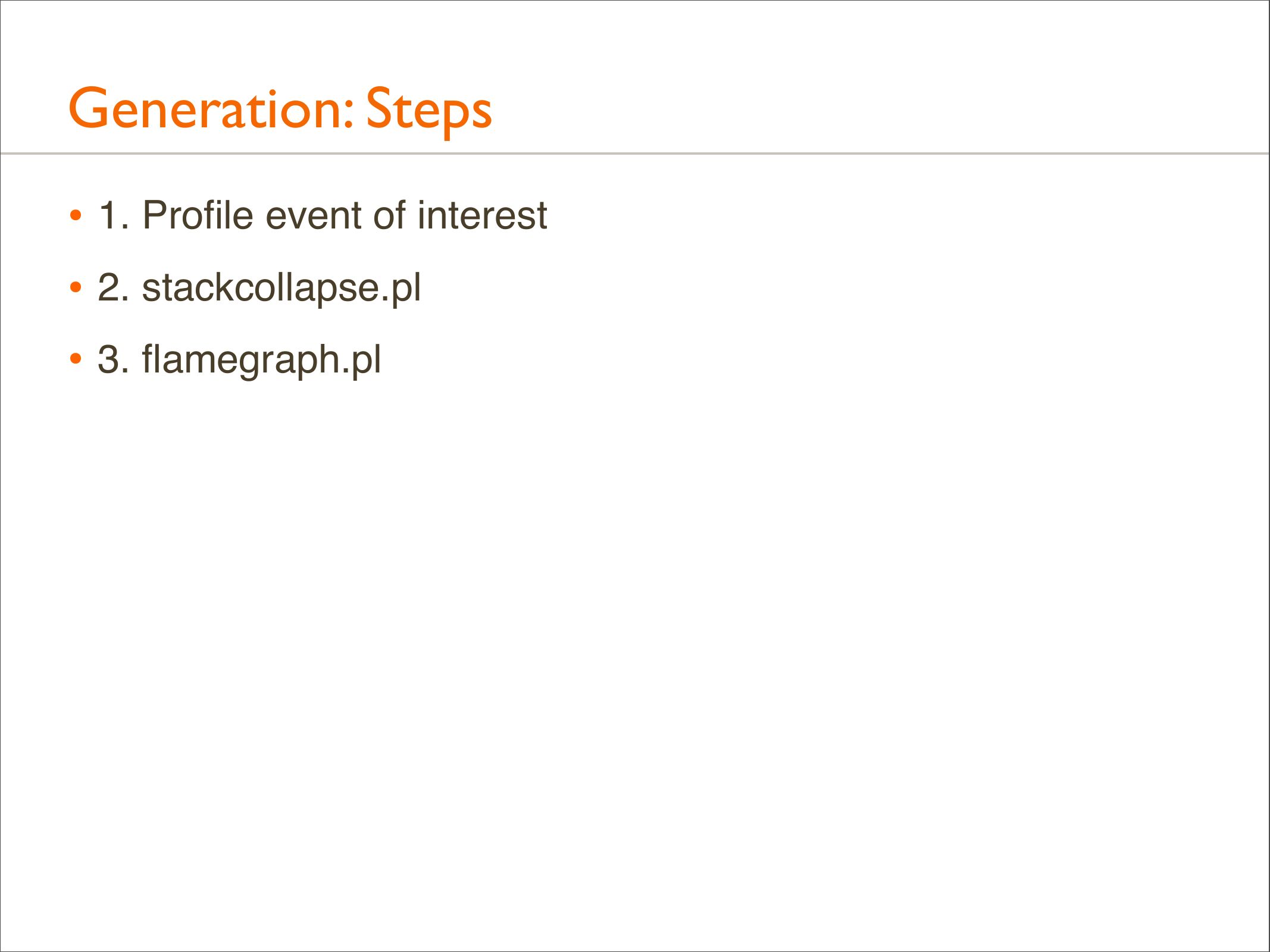Click the word "of" in the first bullet

tap(389, 215)
